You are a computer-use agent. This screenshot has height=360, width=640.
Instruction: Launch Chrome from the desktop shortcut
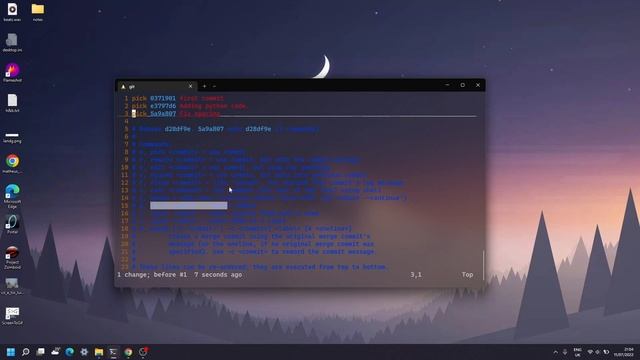pyautogui.click(x=12, y=164)
